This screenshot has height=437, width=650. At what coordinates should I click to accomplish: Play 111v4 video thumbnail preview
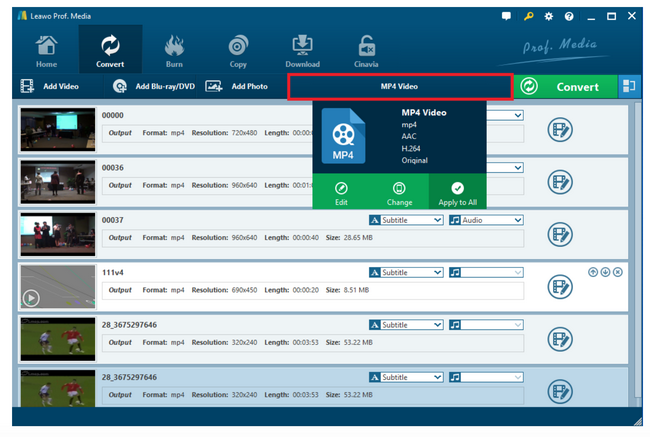click(x=32, y=298)
